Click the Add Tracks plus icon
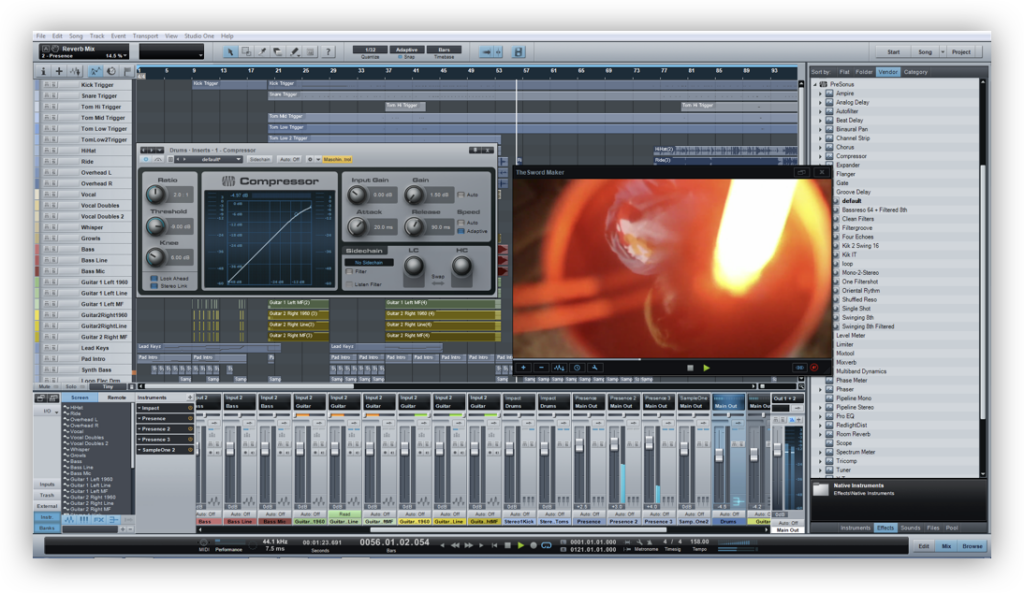Screen dimensions: 1024x593 59,71
